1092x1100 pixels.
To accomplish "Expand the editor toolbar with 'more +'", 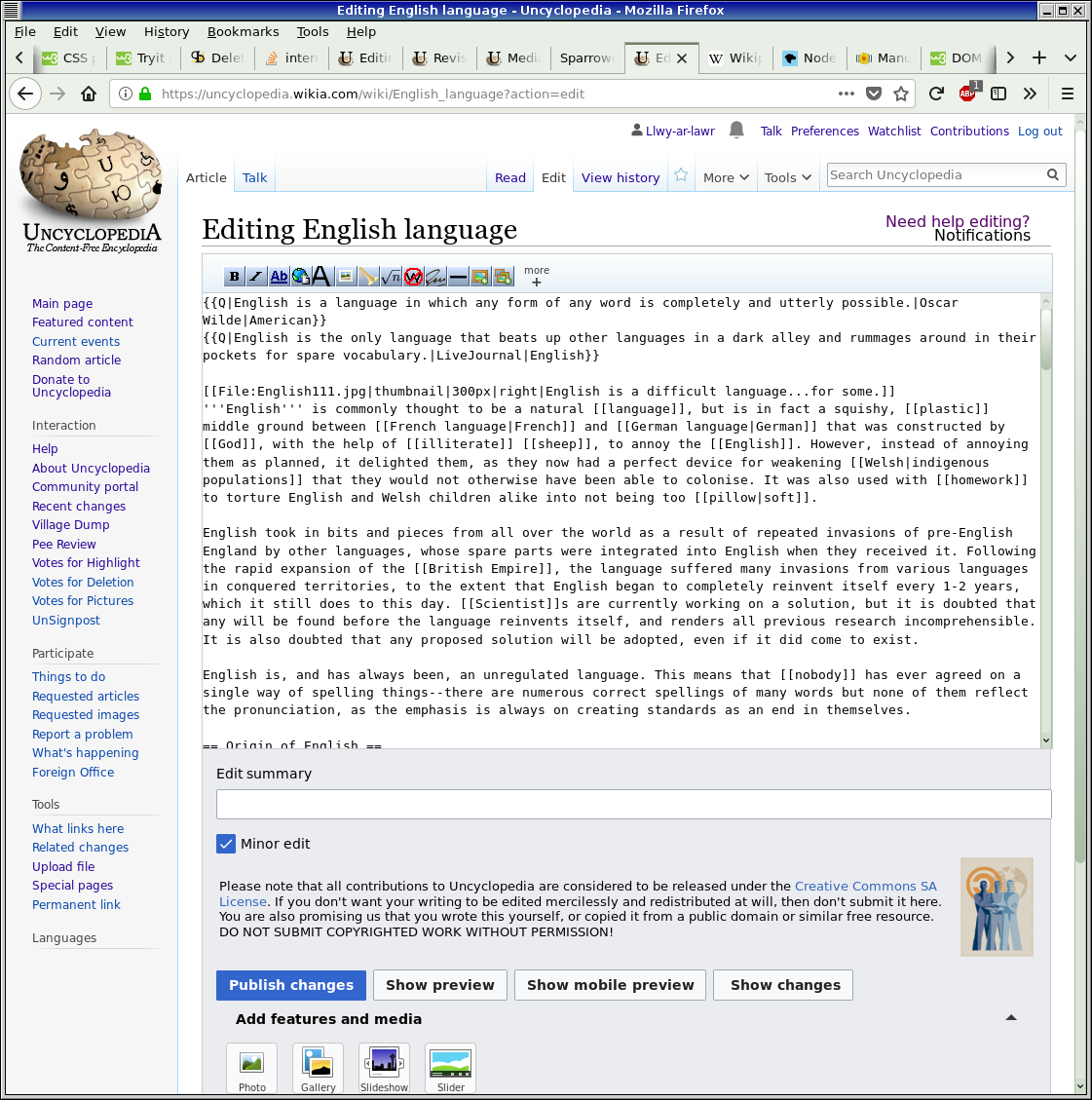I will click(x=536, y=277).
